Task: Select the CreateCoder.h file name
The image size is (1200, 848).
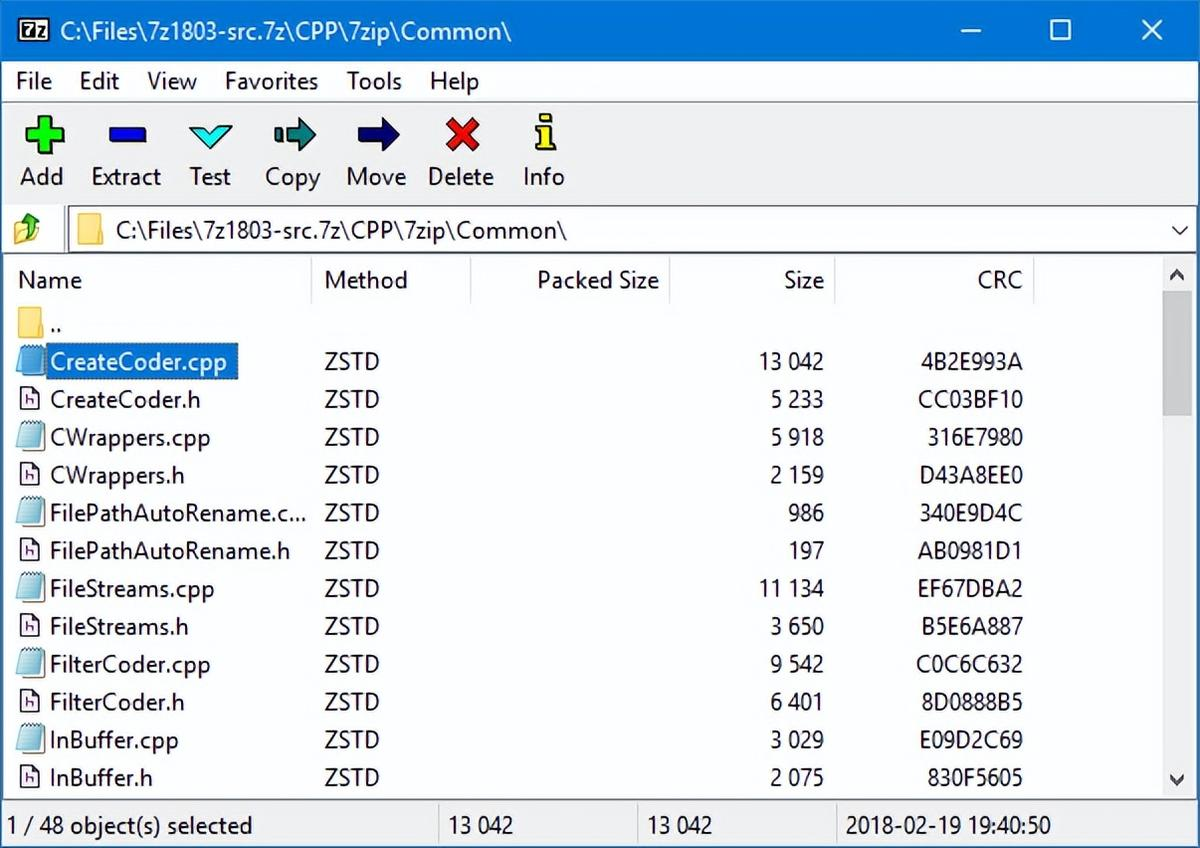Action: [x=125, y=399]
